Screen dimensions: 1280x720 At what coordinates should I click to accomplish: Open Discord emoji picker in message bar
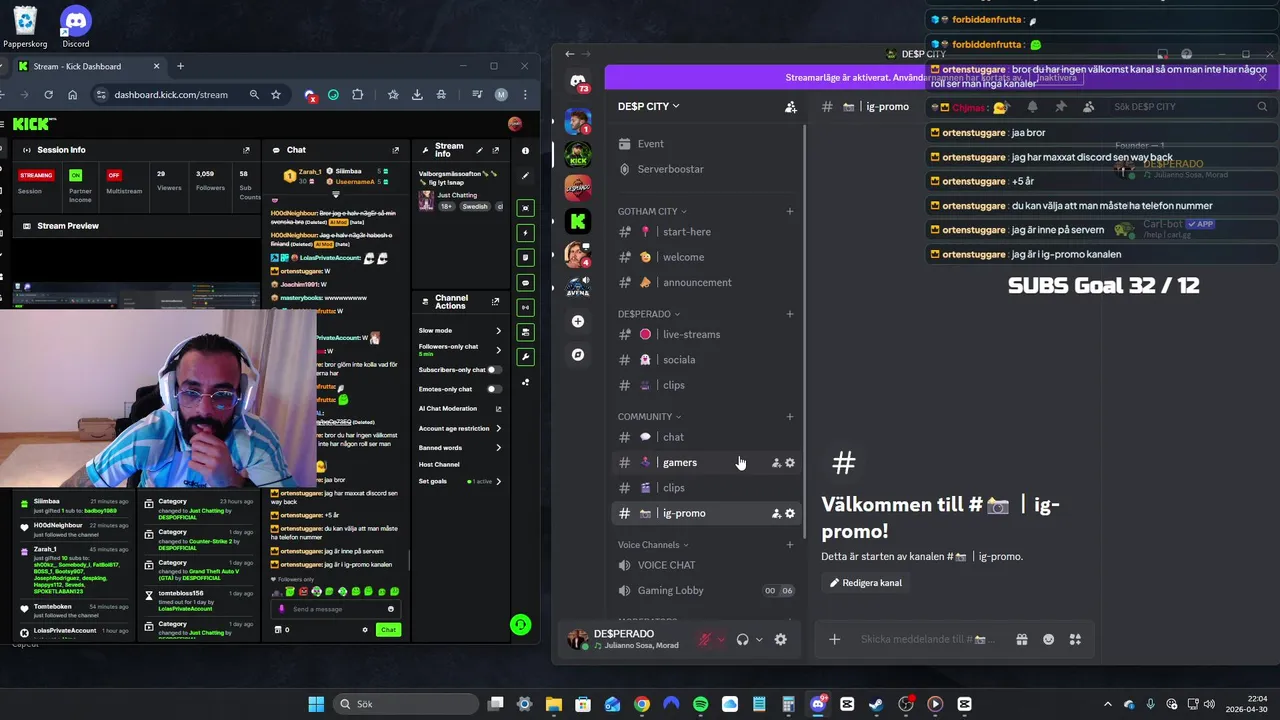point(1048,640)
